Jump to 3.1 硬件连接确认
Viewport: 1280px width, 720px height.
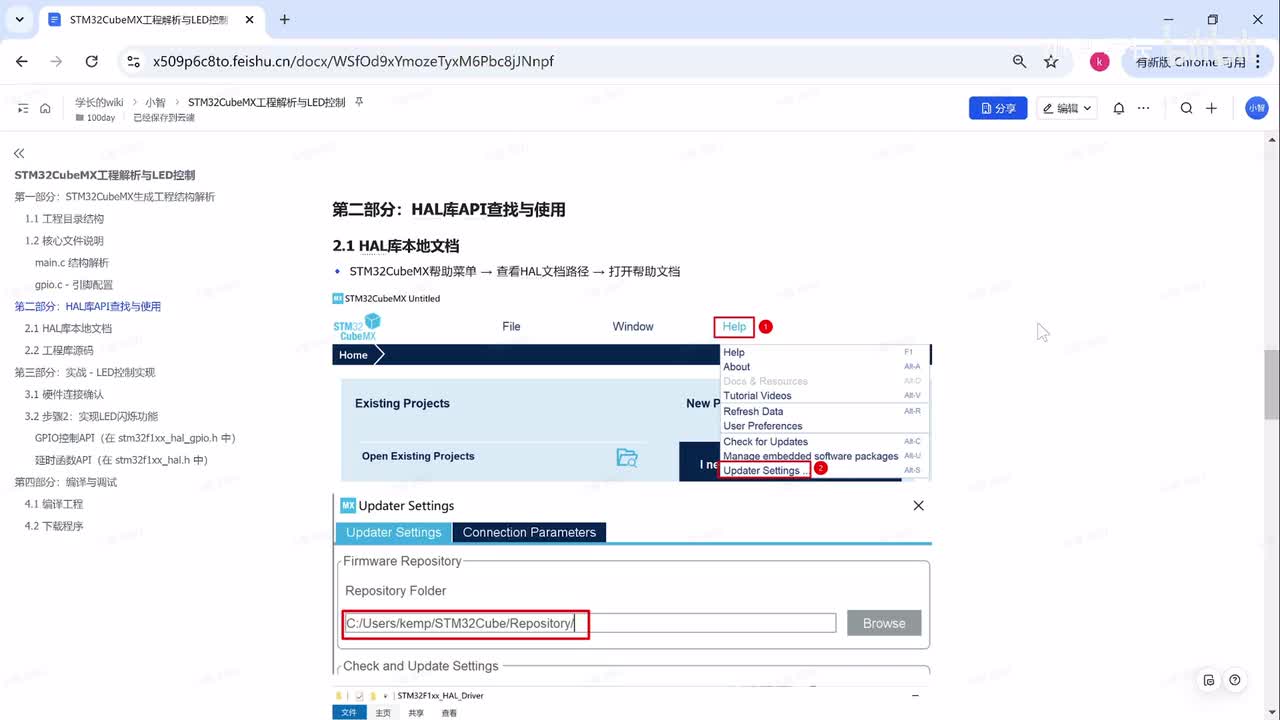pos(64,395)
